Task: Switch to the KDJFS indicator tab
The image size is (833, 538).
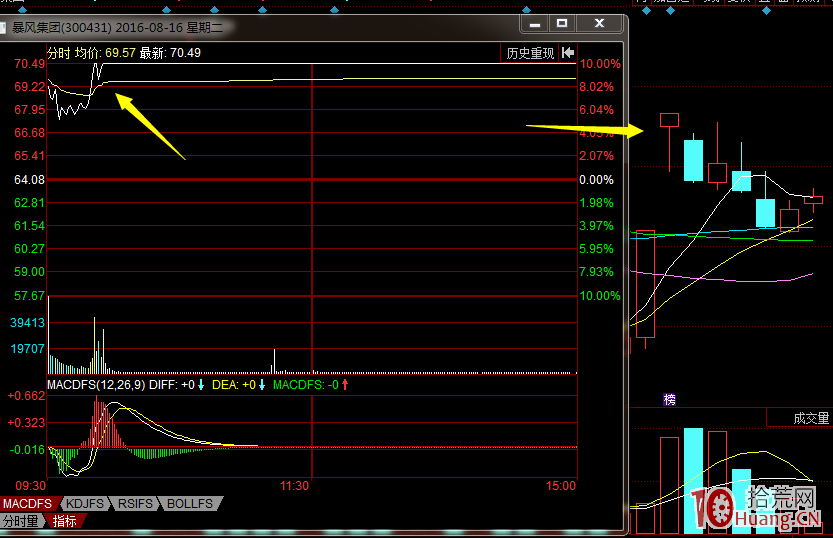Action: [x=85, y=503]
